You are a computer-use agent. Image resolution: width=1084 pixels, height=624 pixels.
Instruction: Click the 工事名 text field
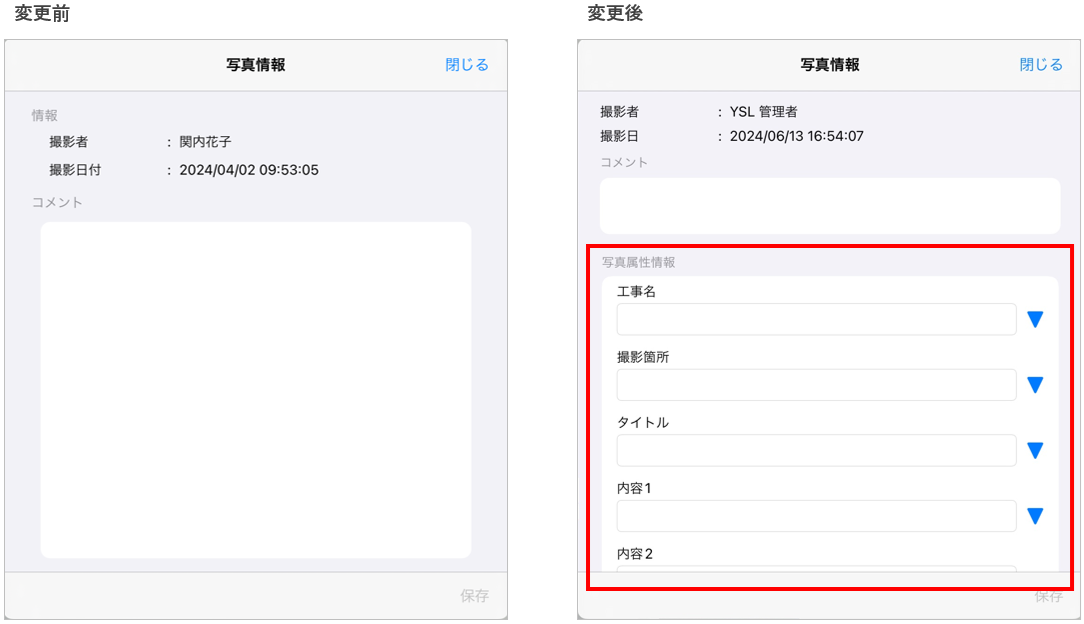pos(816,320)
